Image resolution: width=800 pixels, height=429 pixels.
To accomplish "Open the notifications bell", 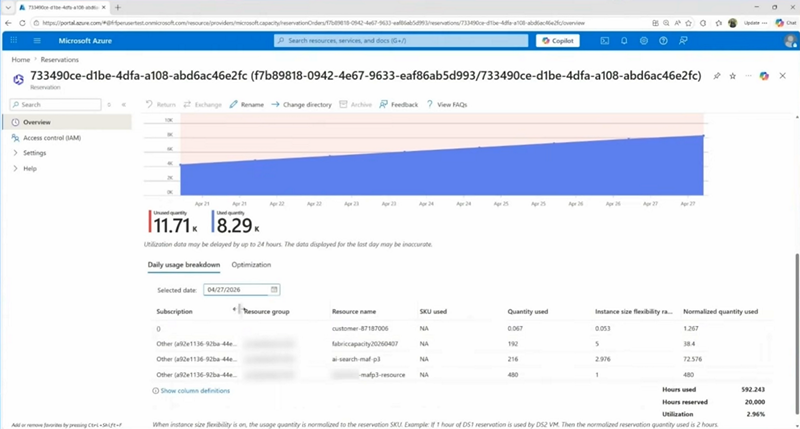I will coord(624,41).
